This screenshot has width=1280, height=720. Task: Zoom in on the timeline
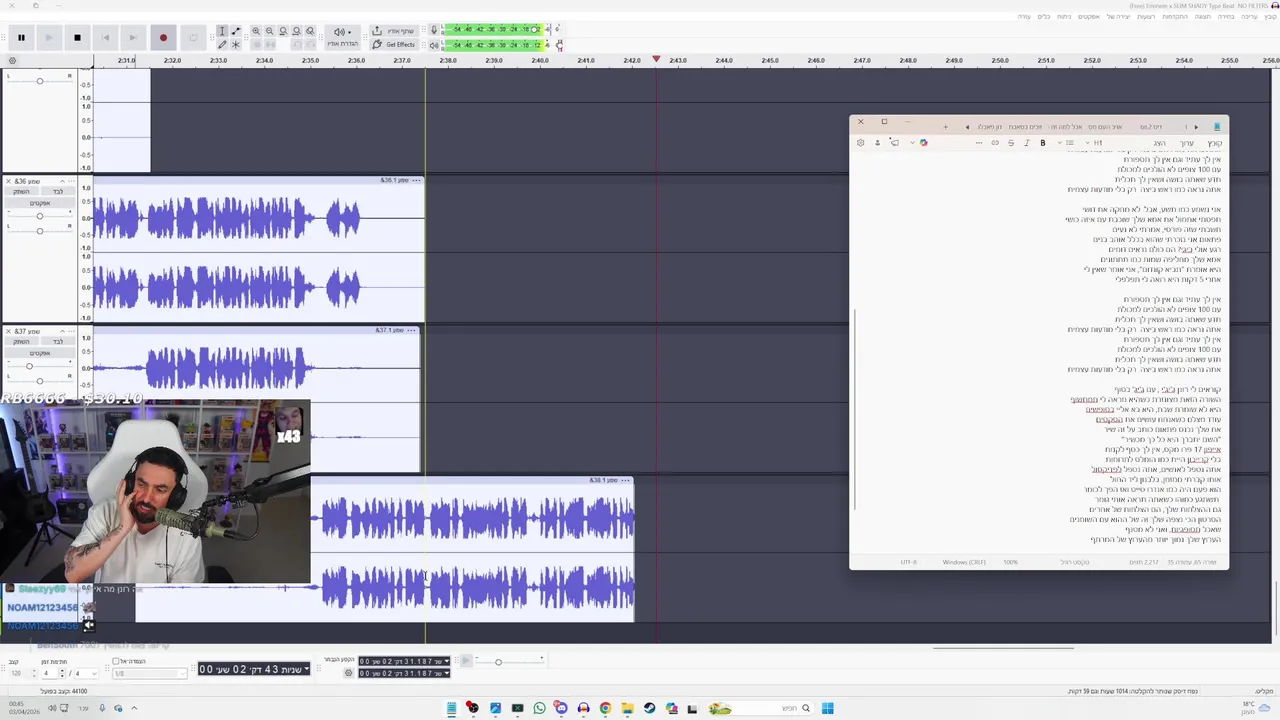coord(256,31)
